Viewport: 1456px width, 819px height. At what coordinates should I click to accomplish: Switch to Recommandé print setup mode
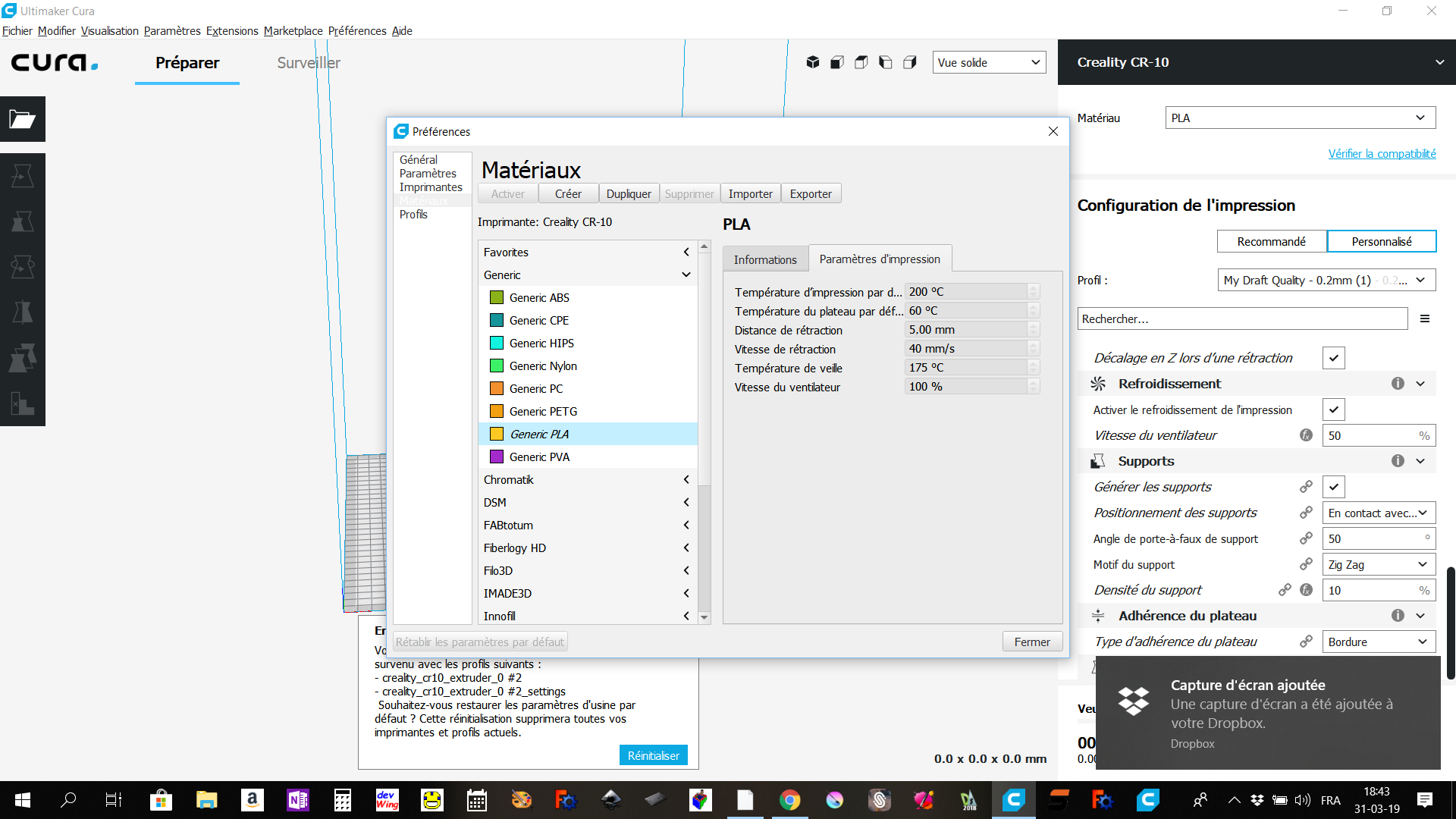pyautogui.click(x=1272, y=241)
